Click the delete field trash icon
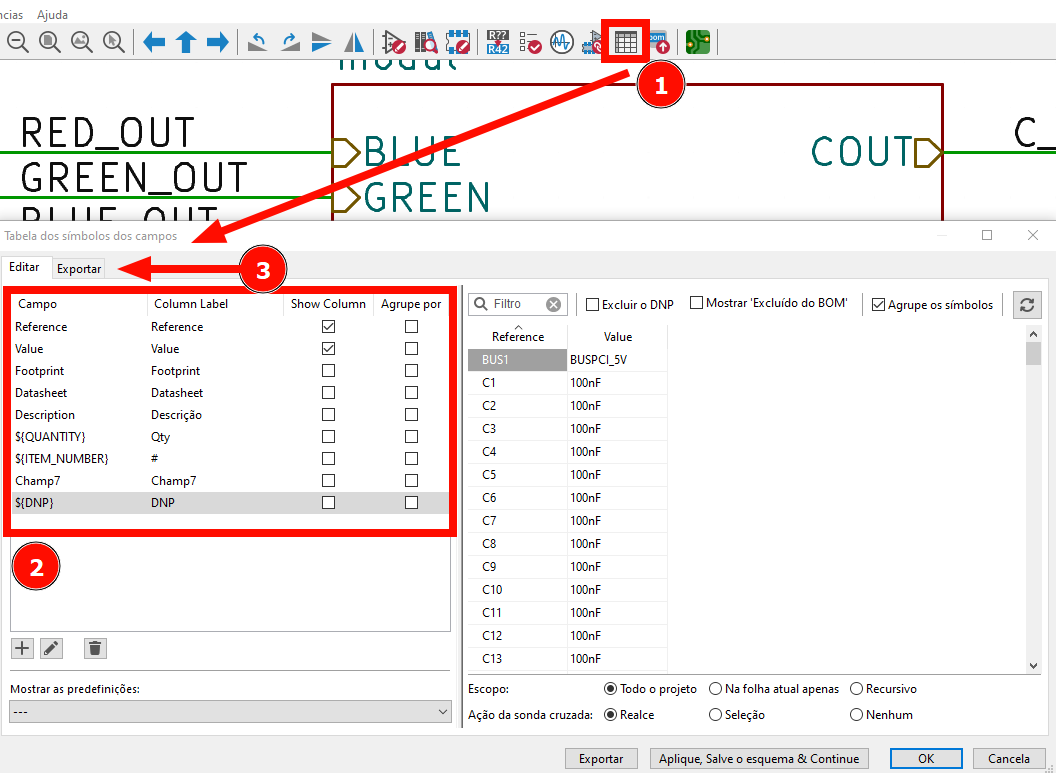 [95, 648]
